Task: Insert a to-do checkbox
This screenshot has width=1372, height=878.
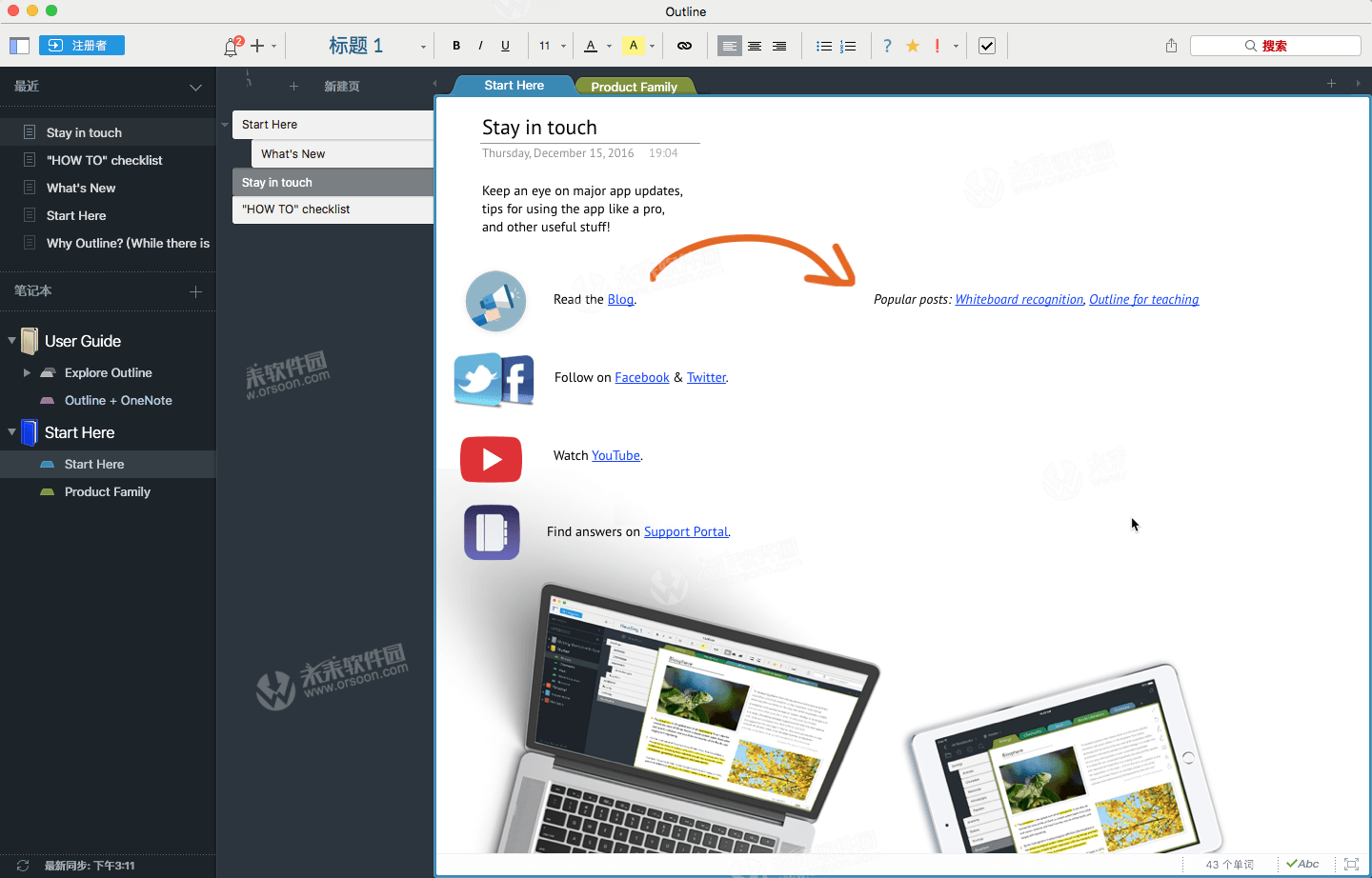Action: pos(987,46)
